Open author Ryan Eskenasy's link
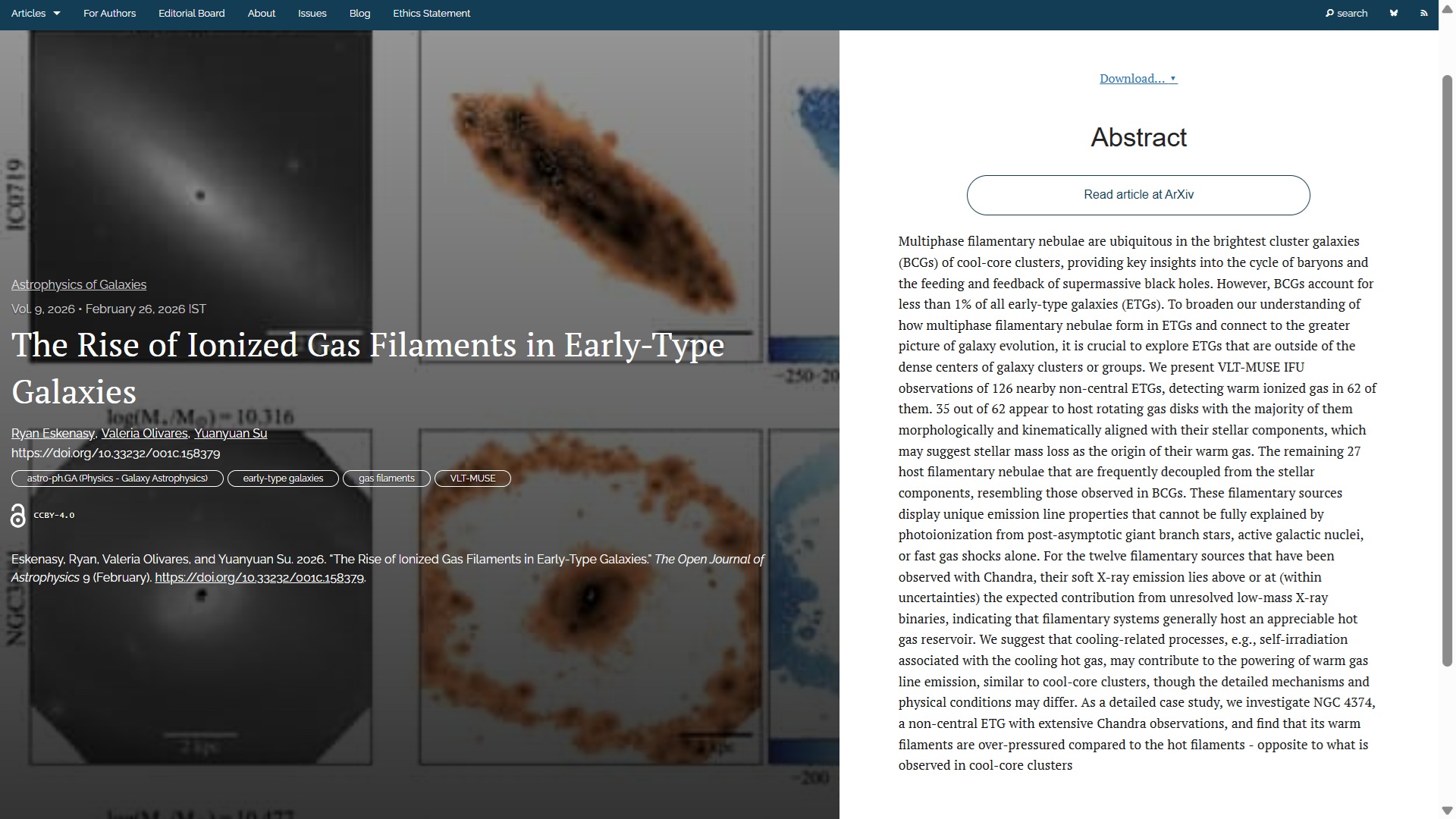The image size is (1456, 819). (x=52, y=433)
